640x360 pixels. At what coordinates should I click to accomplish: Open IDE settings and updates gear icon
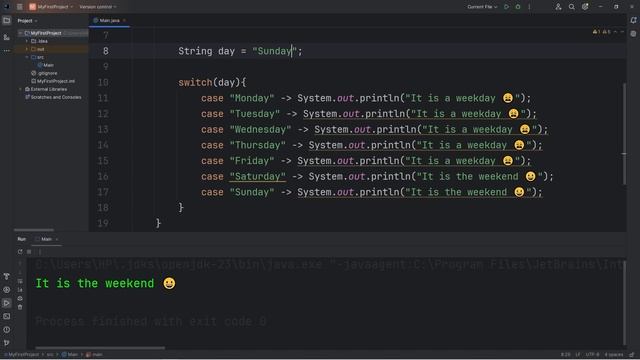[x=585, y=7]
